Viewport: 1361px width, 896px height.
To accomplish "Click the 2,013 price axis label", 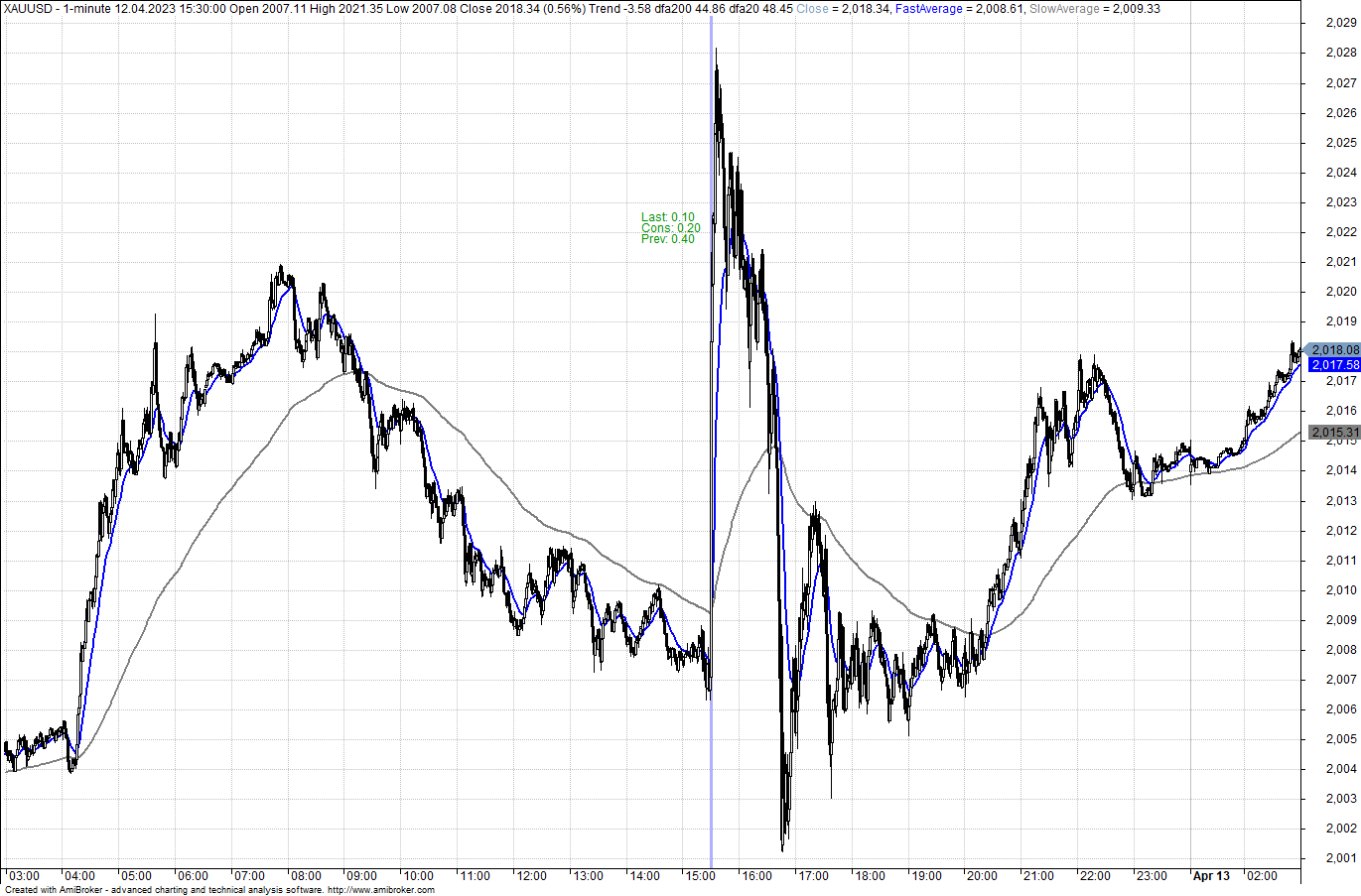I will pos(1341,501).
